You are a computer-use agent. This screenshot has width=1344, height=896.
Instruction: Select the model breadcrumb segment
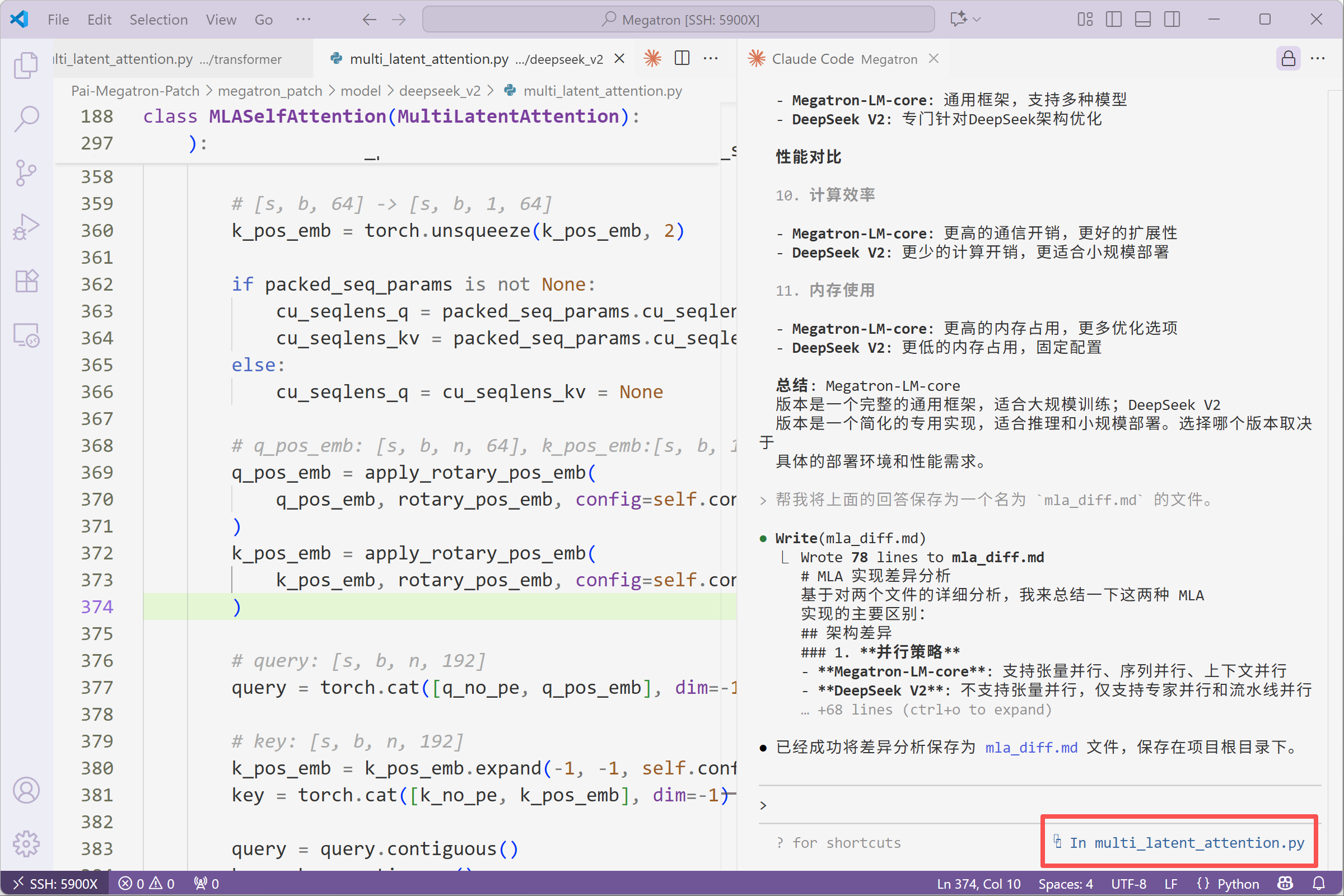[361, 91]
